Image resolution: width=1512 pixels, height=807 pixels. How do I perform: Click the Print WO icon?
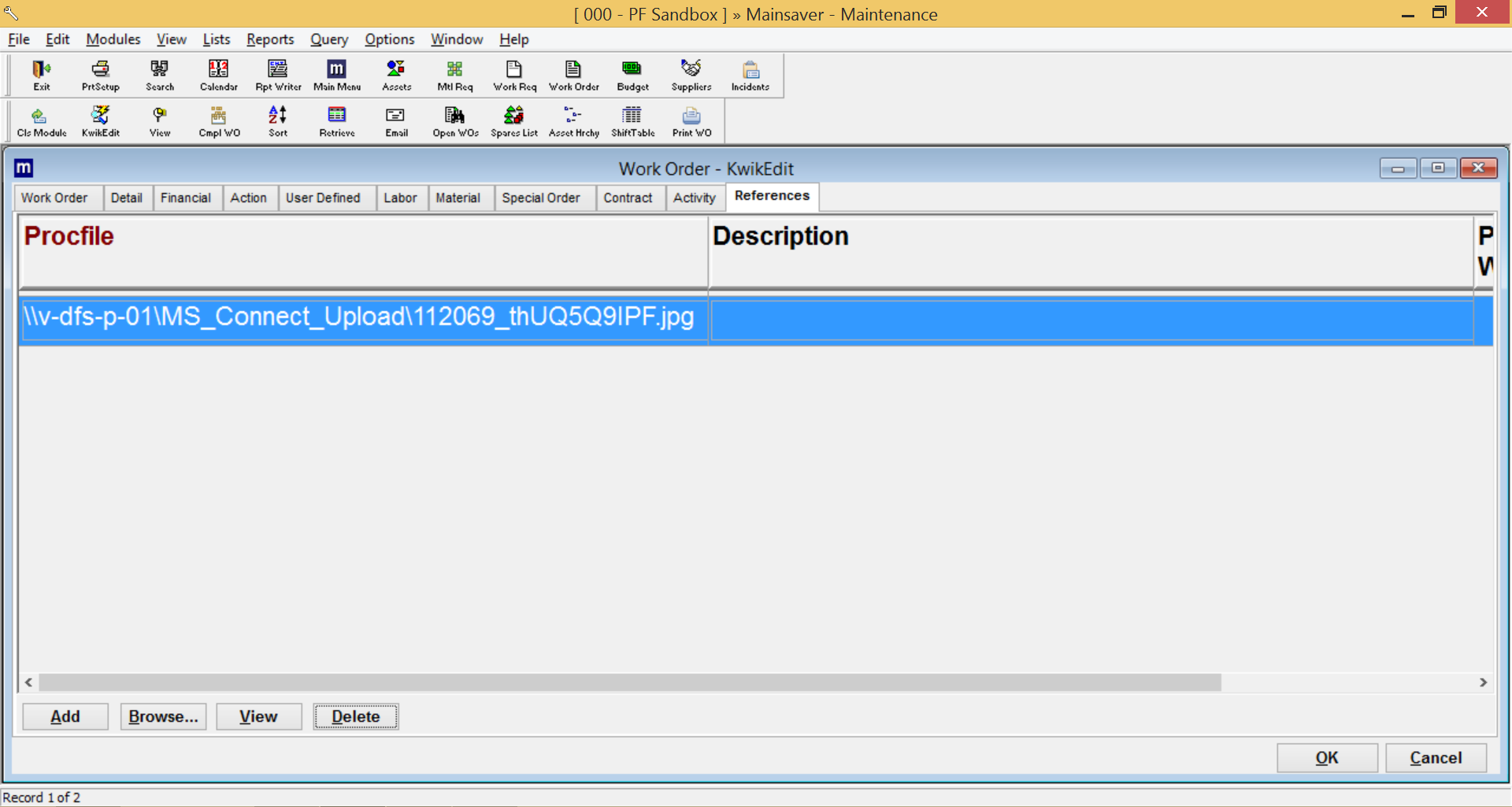[x=691, y=121]
